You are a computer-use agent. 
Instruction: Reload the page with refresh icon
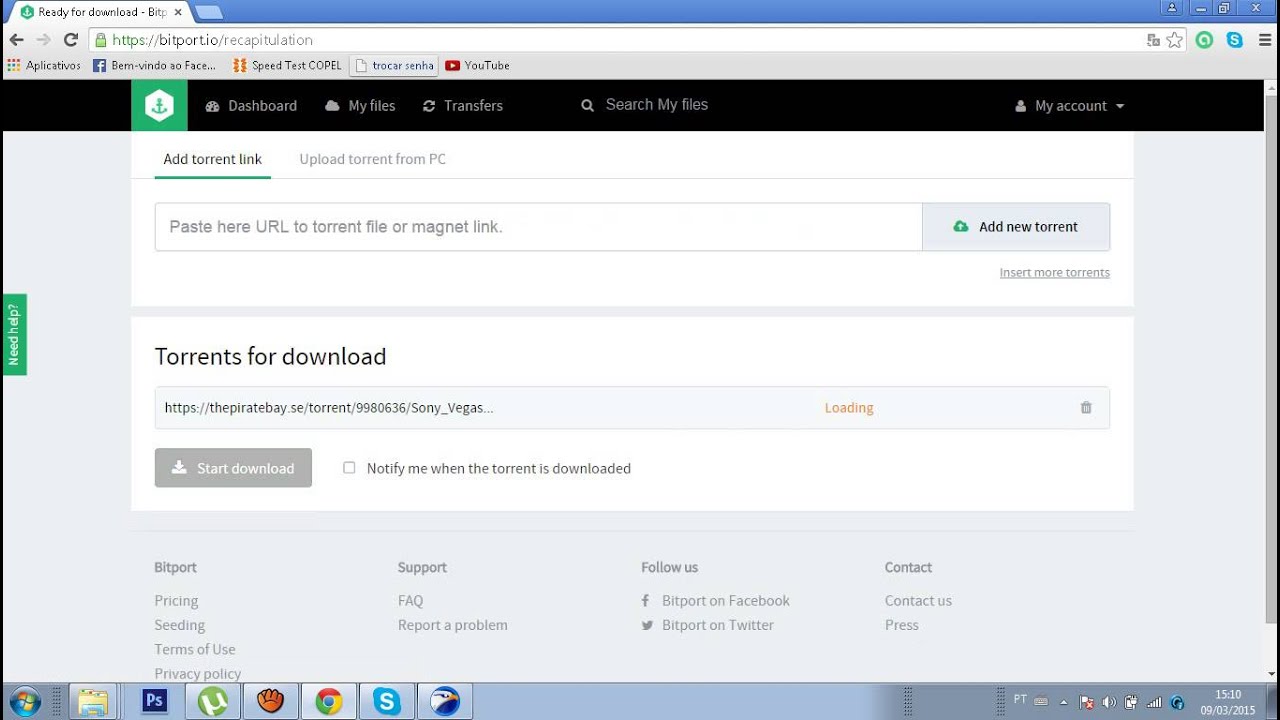pyautogui.click(x=70, y=40)
